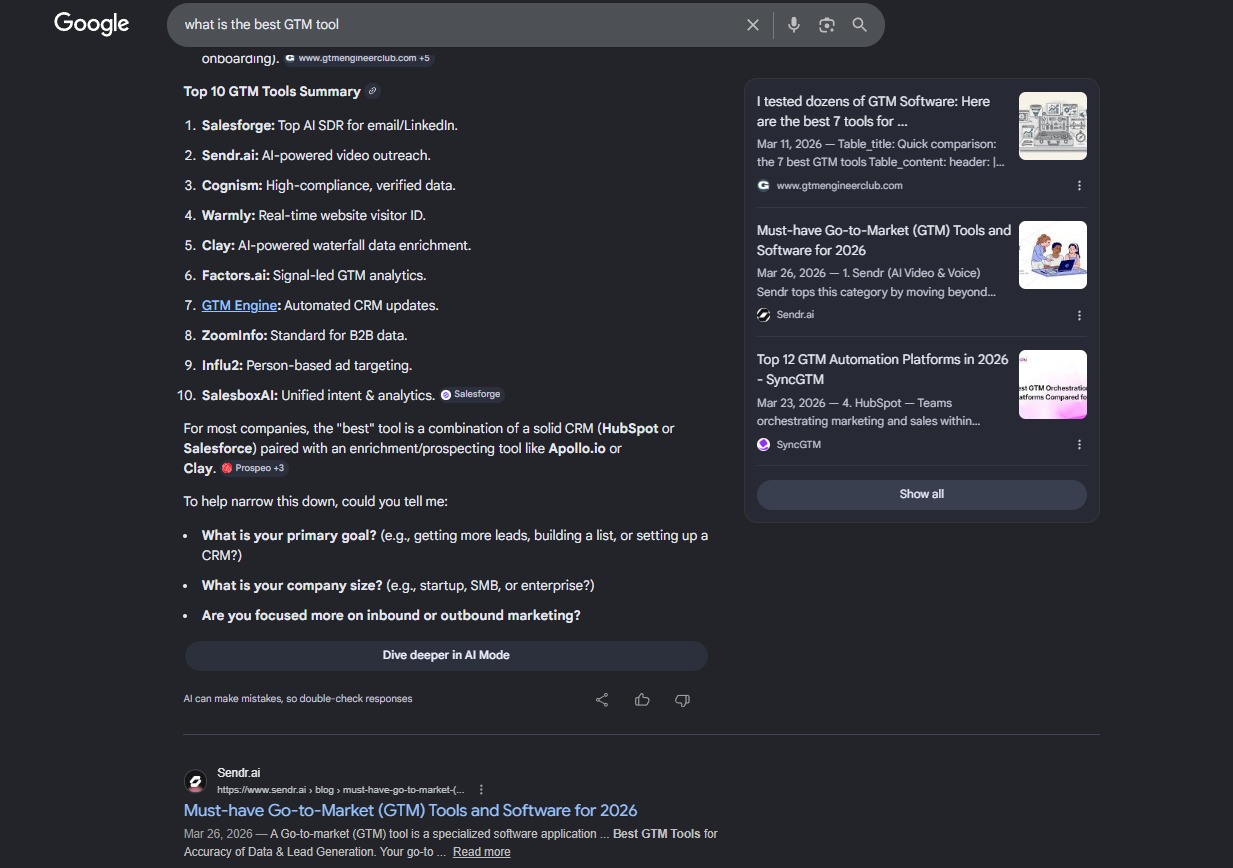Click 'ZoomInfo: Standard for B2B data' item

(x=304, y=335)
